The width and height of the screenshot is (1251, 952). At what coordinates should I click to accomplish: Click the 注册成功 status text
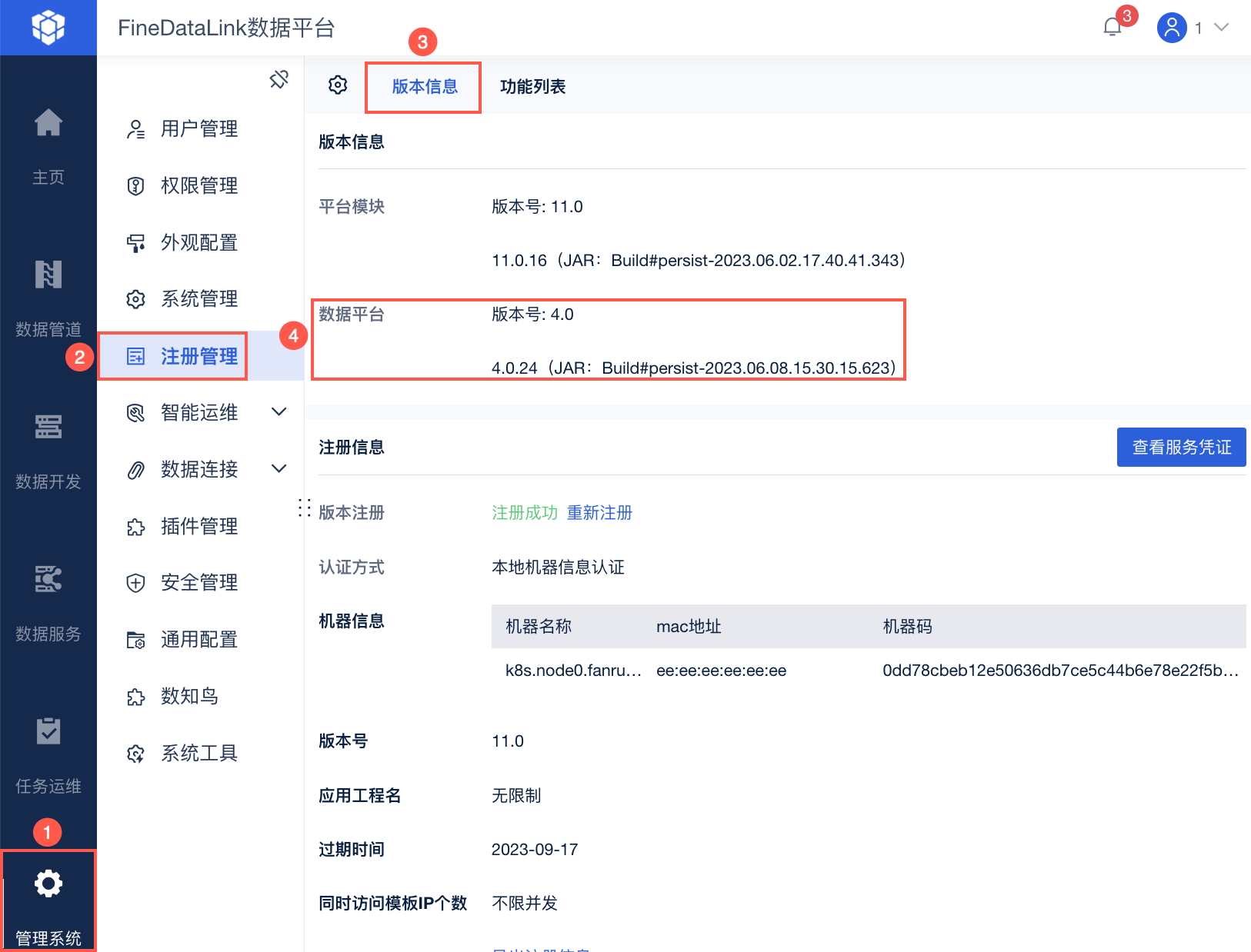tap(525, 513)
